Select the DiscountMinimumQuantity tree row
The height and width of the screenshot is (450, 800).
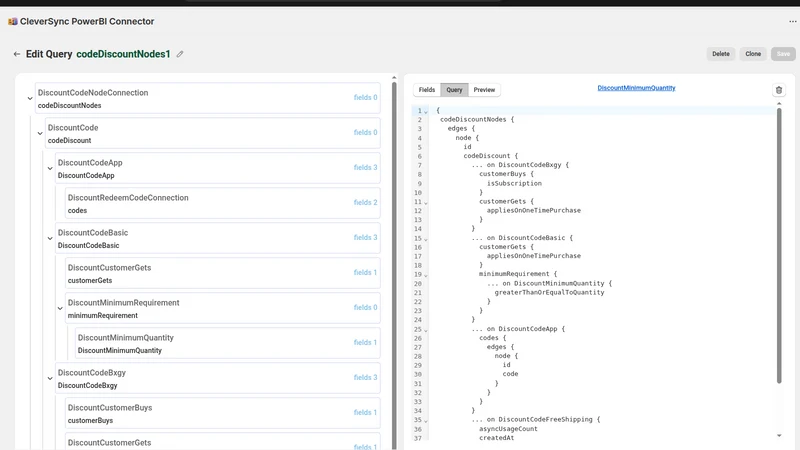[x=228, y=343]
